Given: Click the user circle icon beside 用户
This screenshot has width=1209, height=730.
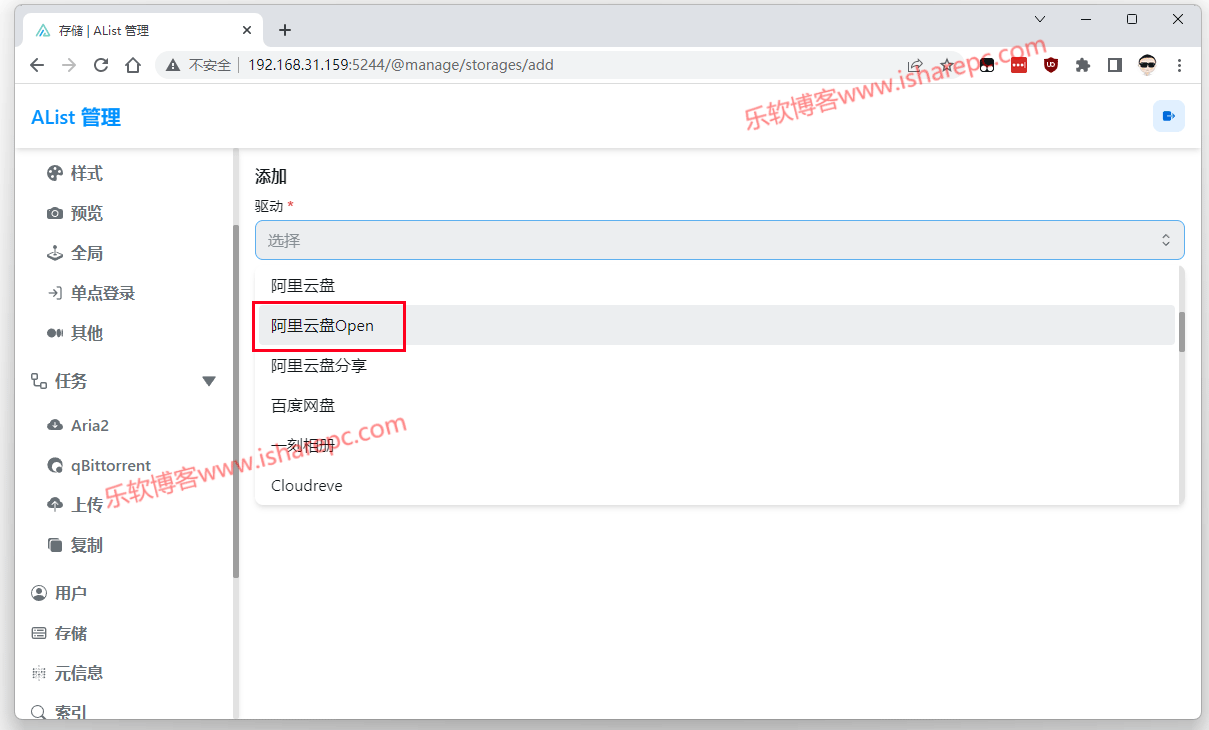Looking at the screenshot, I should [39, 594].
